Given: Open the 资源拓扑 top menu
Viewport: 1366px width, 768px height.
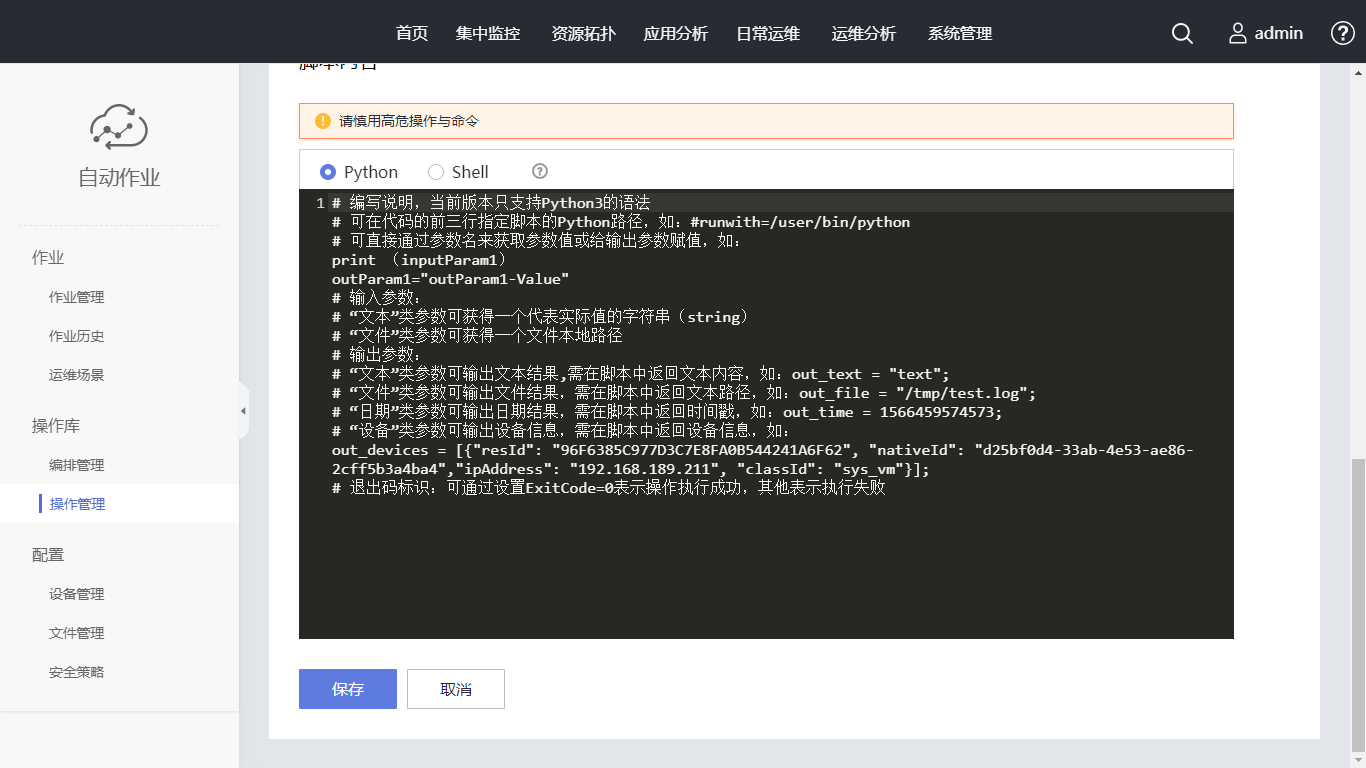Looking at the screenshot, I should pyautogui.click(x=584, y=34).
